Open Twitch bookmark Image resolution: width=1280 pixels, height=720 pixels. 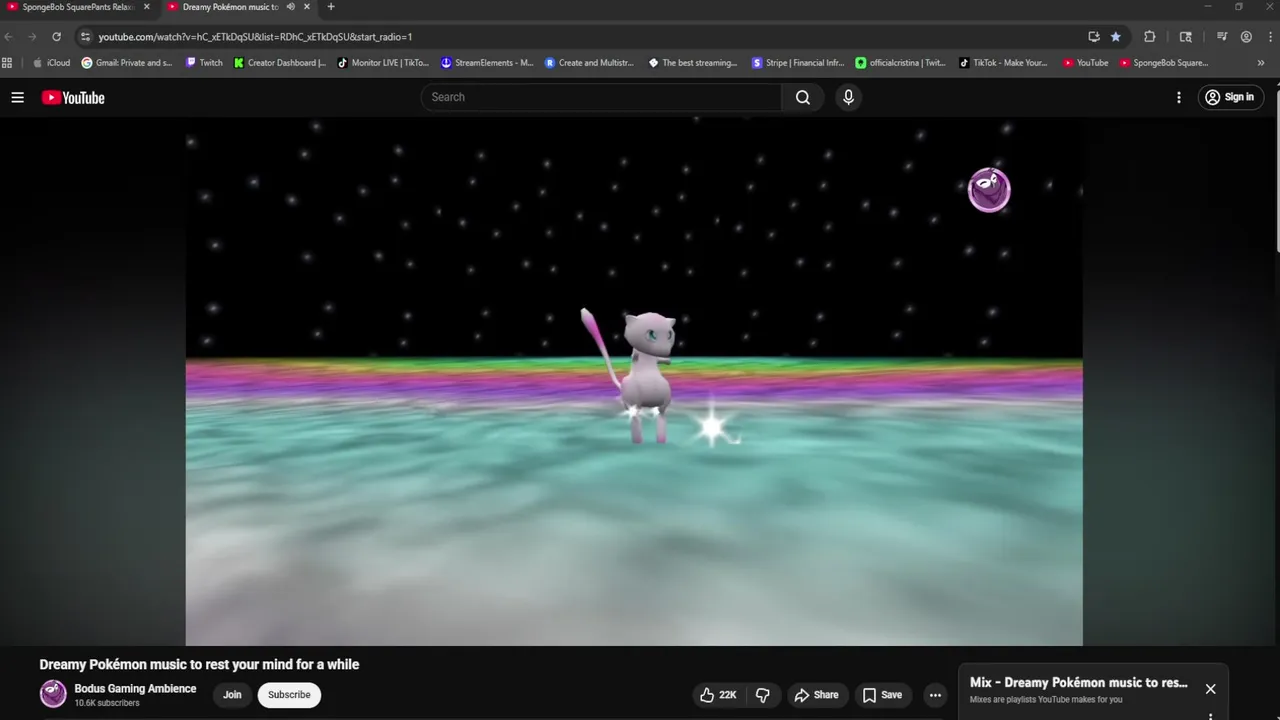[x=205, y=63]
